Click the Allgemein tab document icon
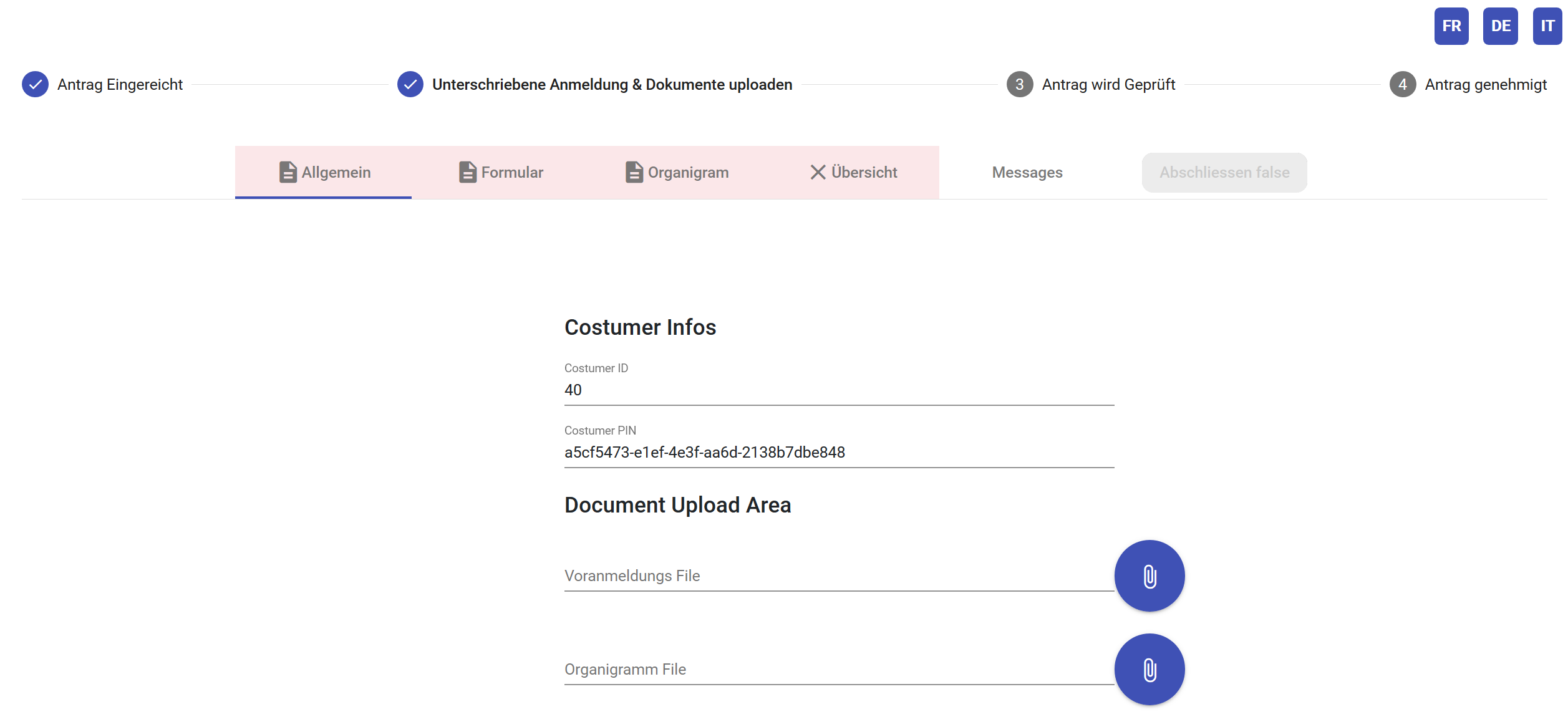 [x=288, y=172]
